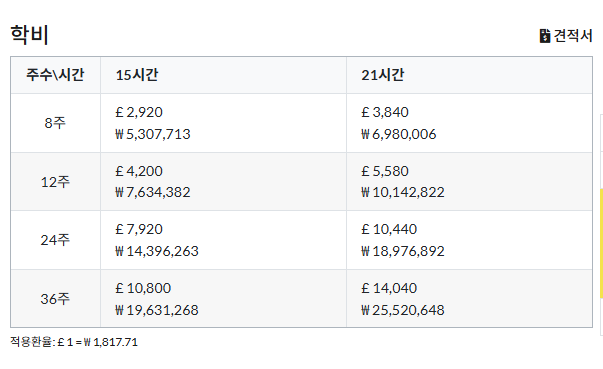Screen dimensions: 603x369
Task: Click the ₩7,634,382 amount
Action: pos(153,192)
